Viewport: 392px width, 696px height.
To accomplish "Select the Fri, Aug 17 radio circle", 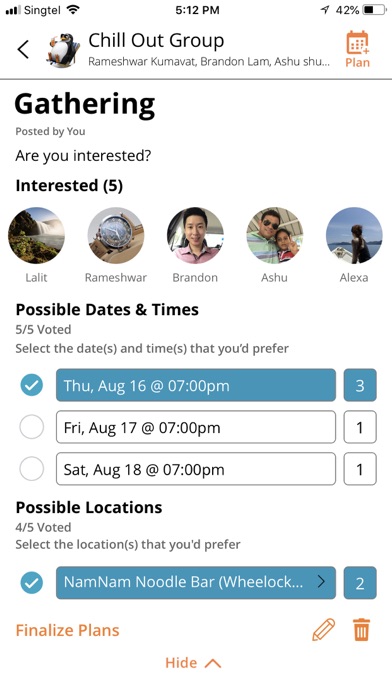I will [32, 427].
